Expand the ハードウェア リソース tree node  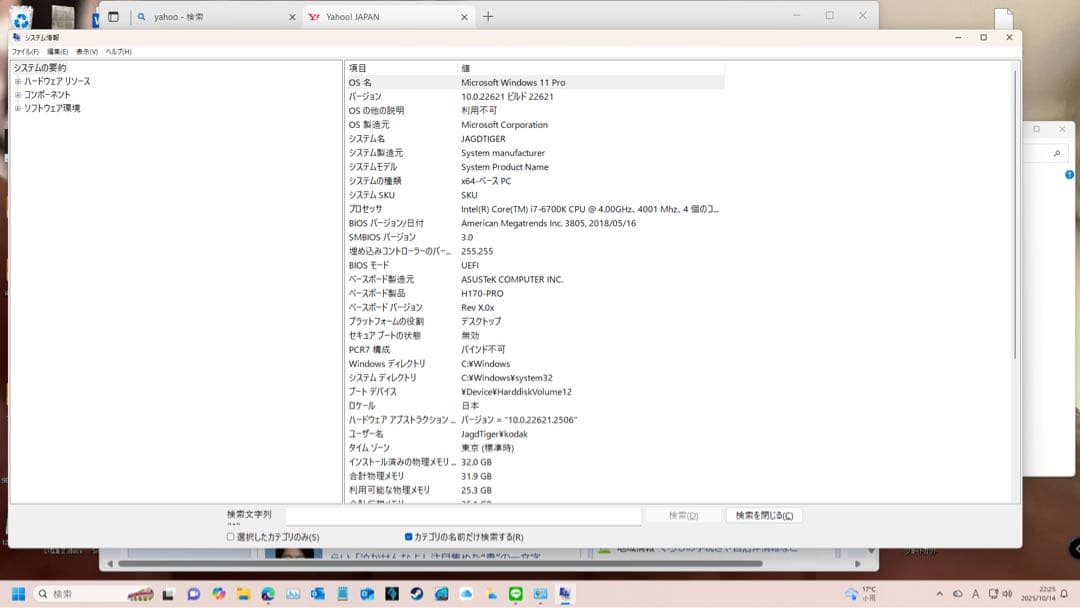point(17,83)
